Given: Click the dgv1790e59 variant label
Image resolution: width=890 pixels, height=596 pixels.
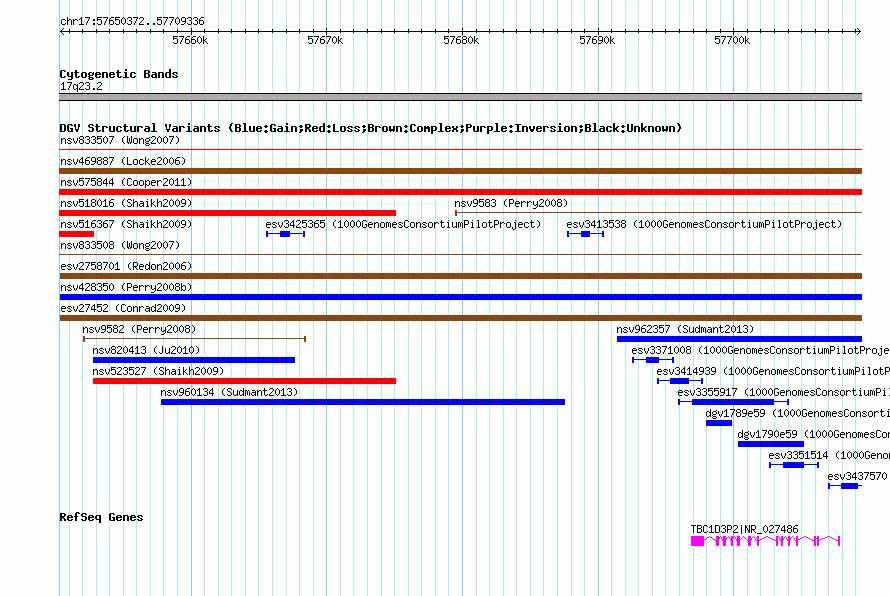Looking at the screenshot, I should [813, 434].
